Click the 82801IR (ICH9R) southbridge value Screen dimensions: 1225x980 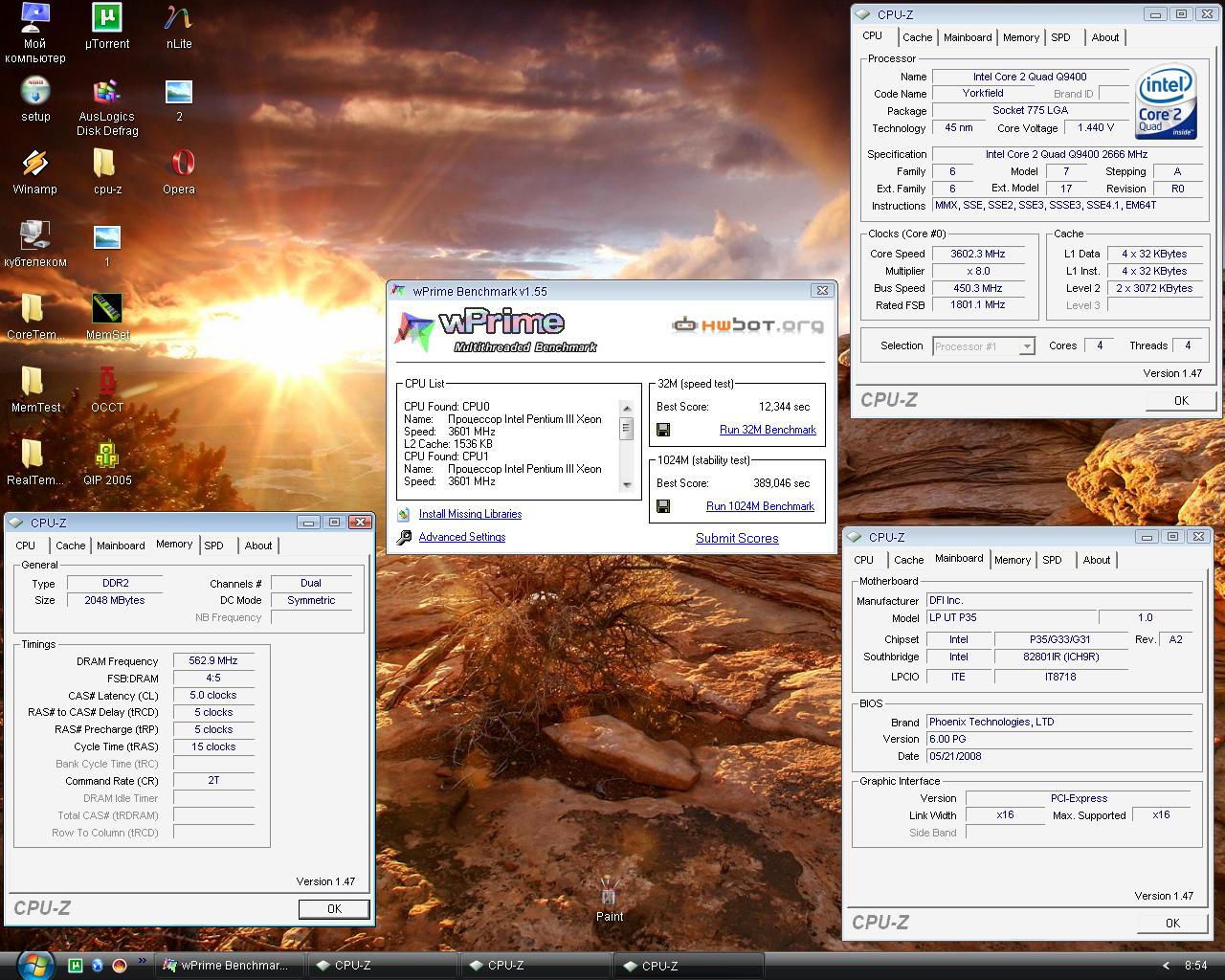pos(1061,657)
